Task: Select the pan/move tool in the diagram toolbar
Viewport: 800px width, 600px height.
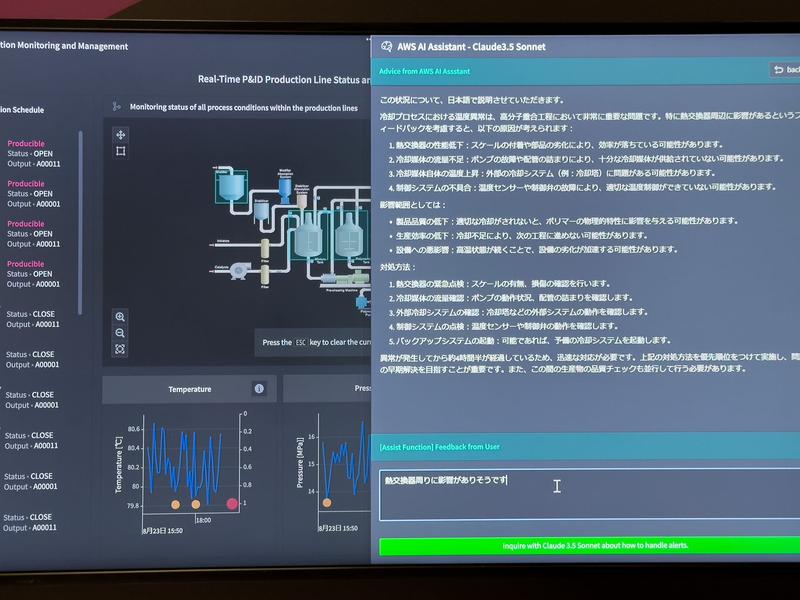Action: [121, 135]
